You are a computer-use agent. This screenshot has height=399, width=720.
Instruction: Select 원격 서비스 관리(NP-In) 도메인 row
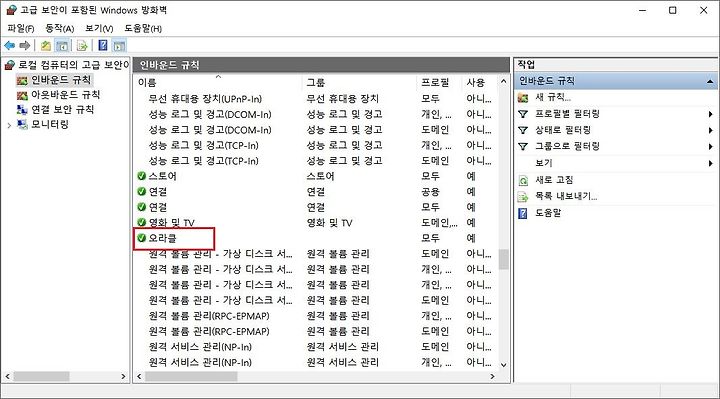coord(315,347)
